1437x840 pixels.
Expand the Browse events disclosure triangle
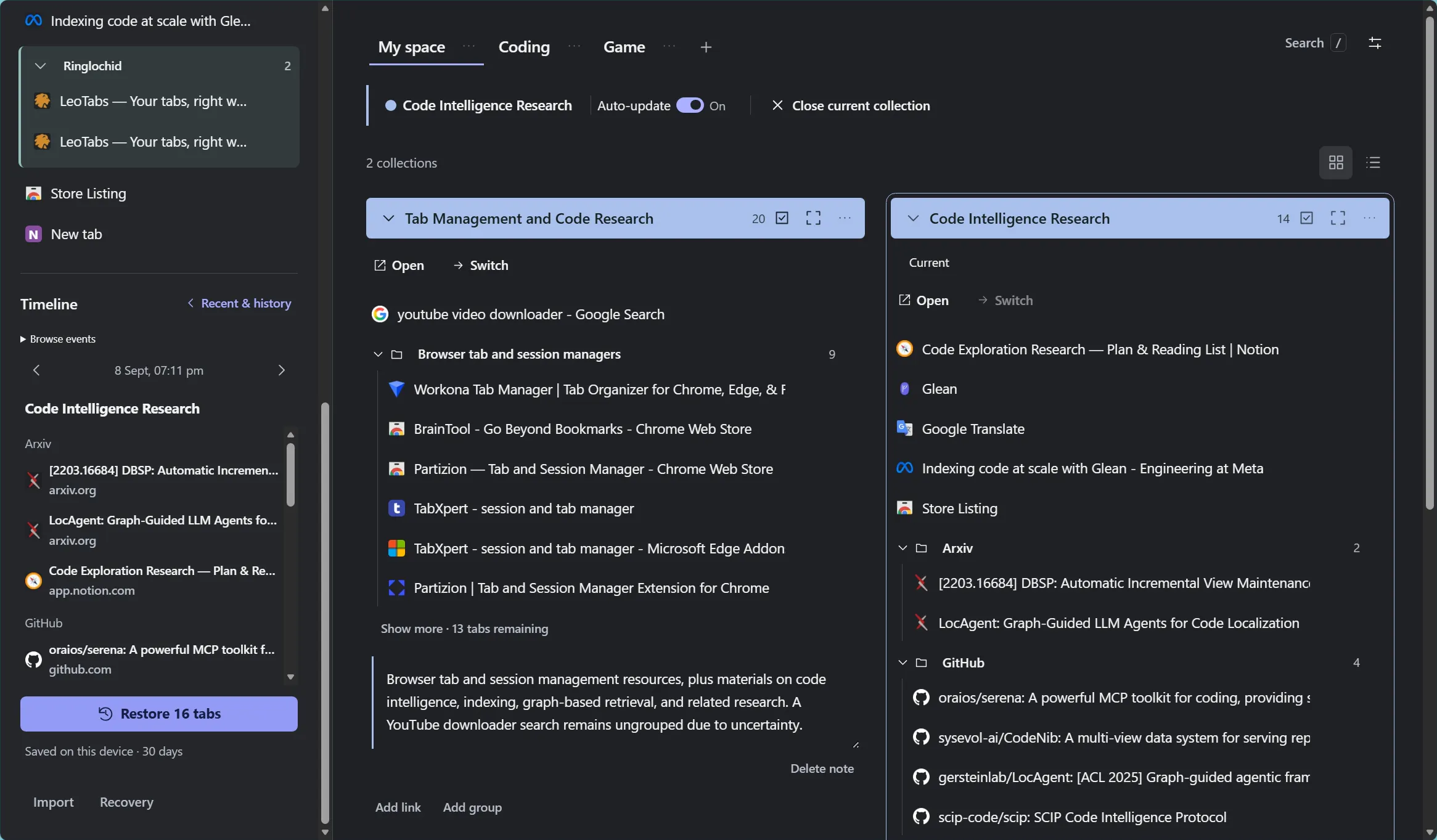point(23,340)
